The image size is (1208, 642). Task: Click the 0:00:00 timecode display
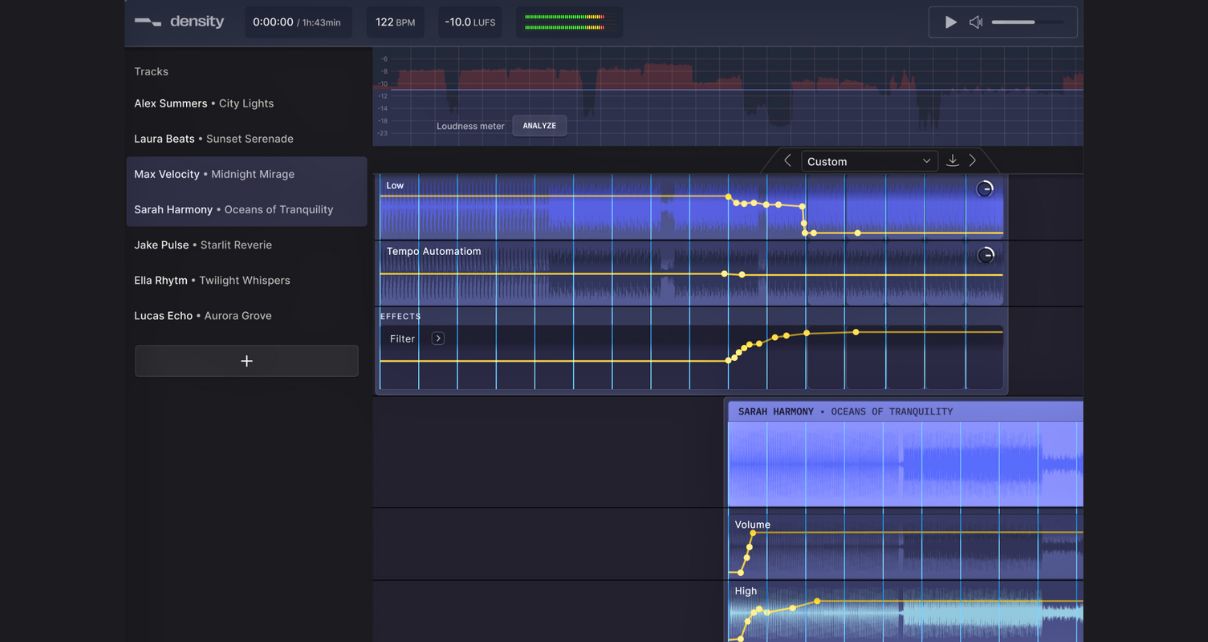click(x=296, y=21)
